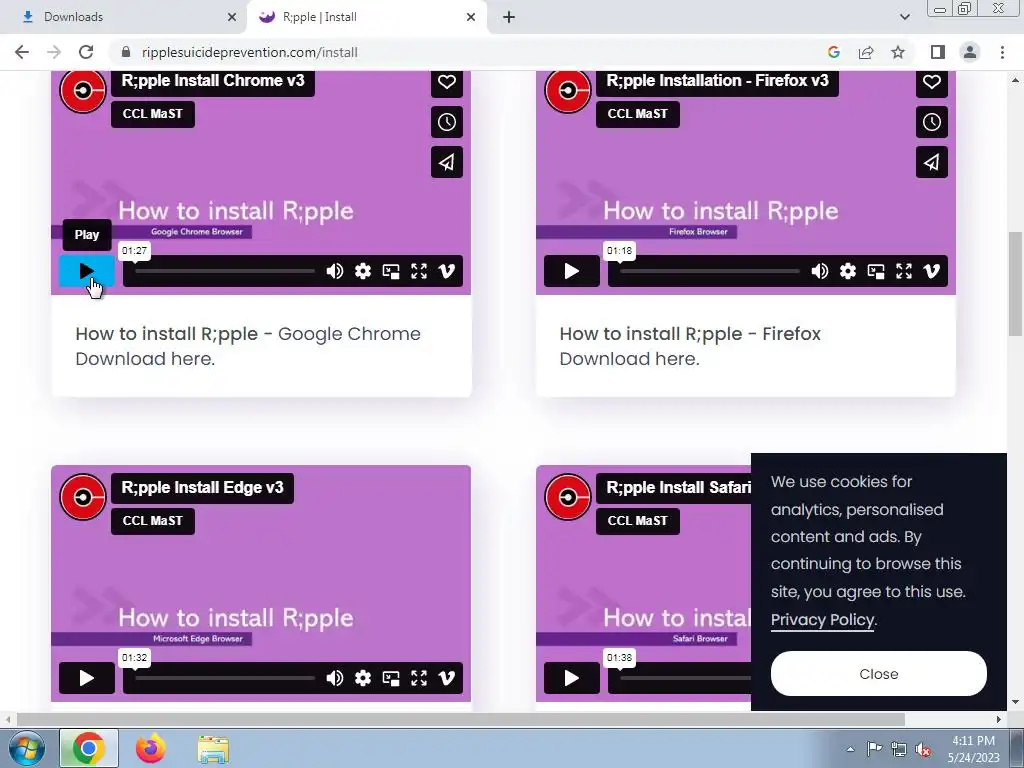Enable picture-in-picture on Firefox v3 video
The width and height of the screenshot is (1024, 768).
point(876,271)
